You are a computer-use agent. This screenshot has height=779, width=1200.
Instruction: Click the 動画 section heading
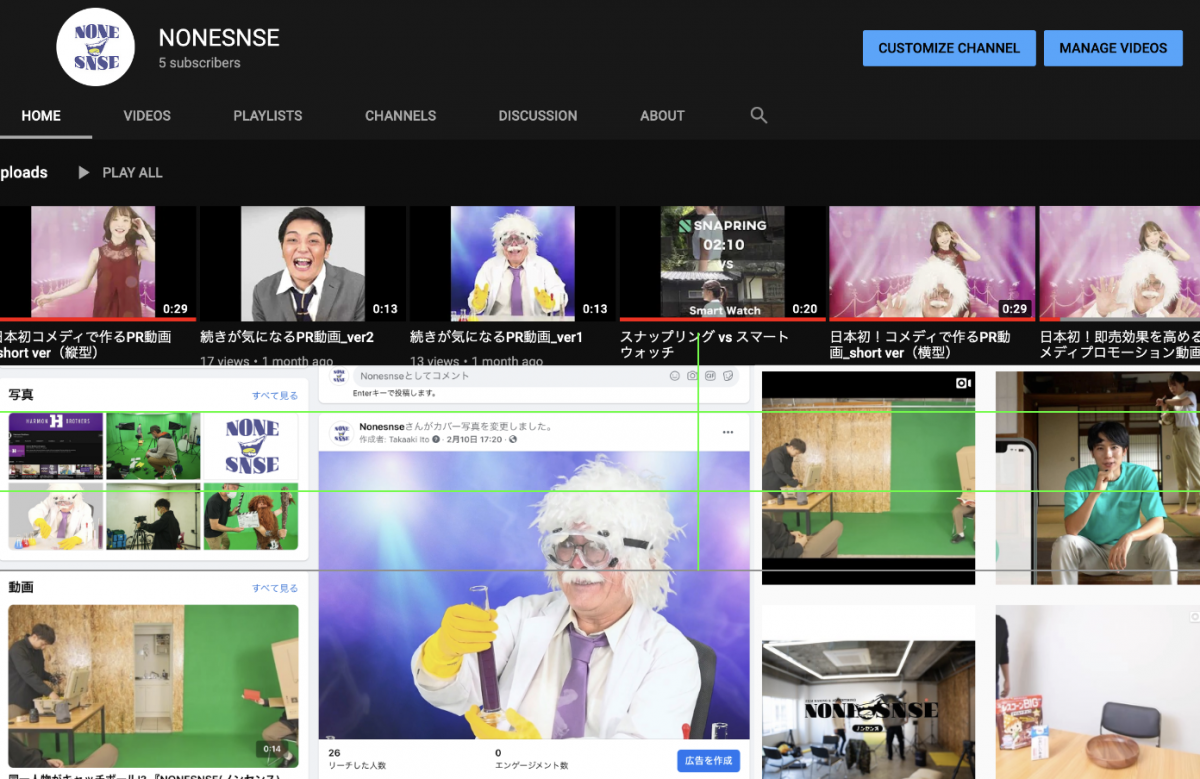coord(21,587)
